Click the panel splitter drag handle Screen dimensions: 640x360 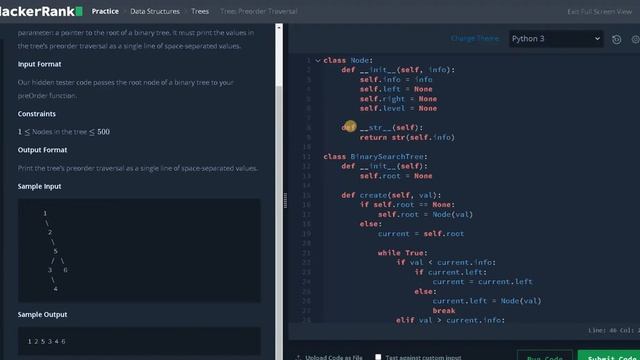coord(285,200)
